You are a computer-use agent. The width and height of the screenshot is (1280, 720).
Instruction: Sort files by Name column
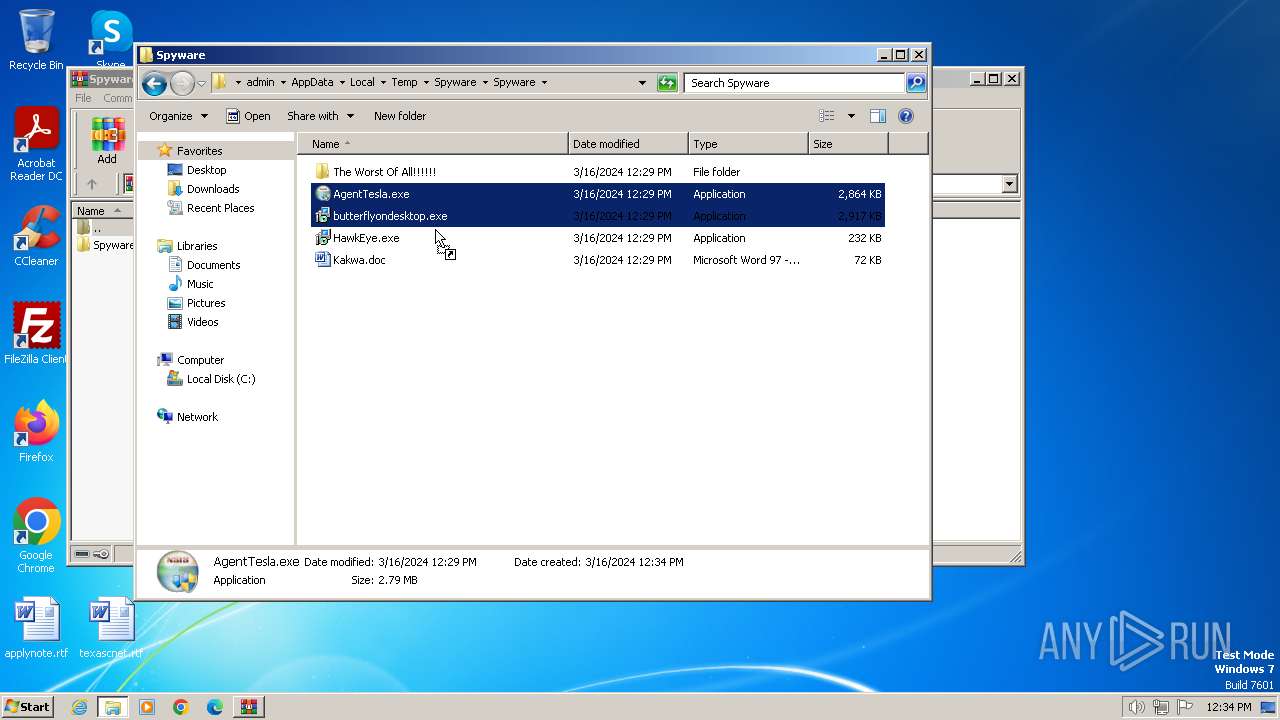(x=433, y=144)
